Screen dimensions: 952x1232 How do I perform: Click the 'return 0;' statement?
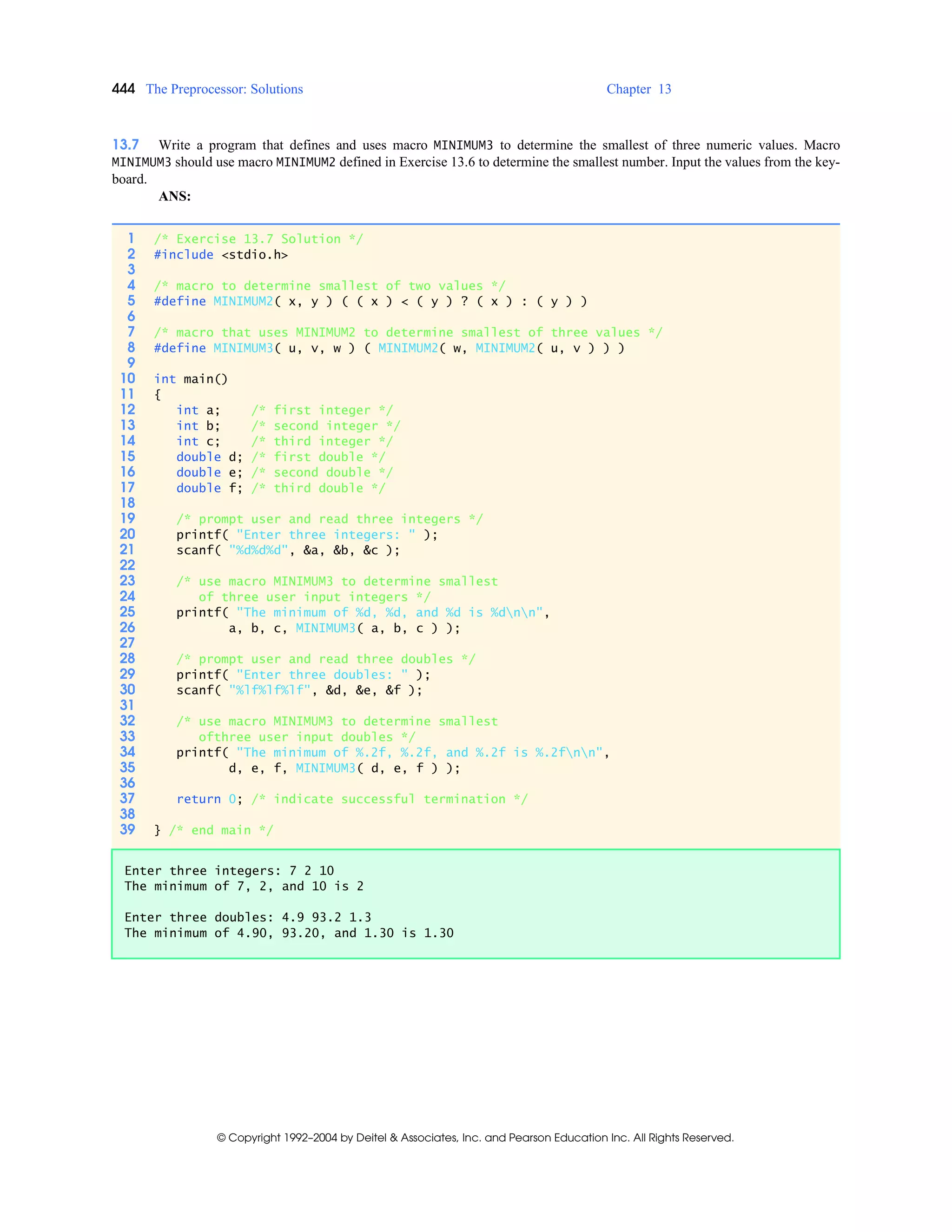pos(210,799)
